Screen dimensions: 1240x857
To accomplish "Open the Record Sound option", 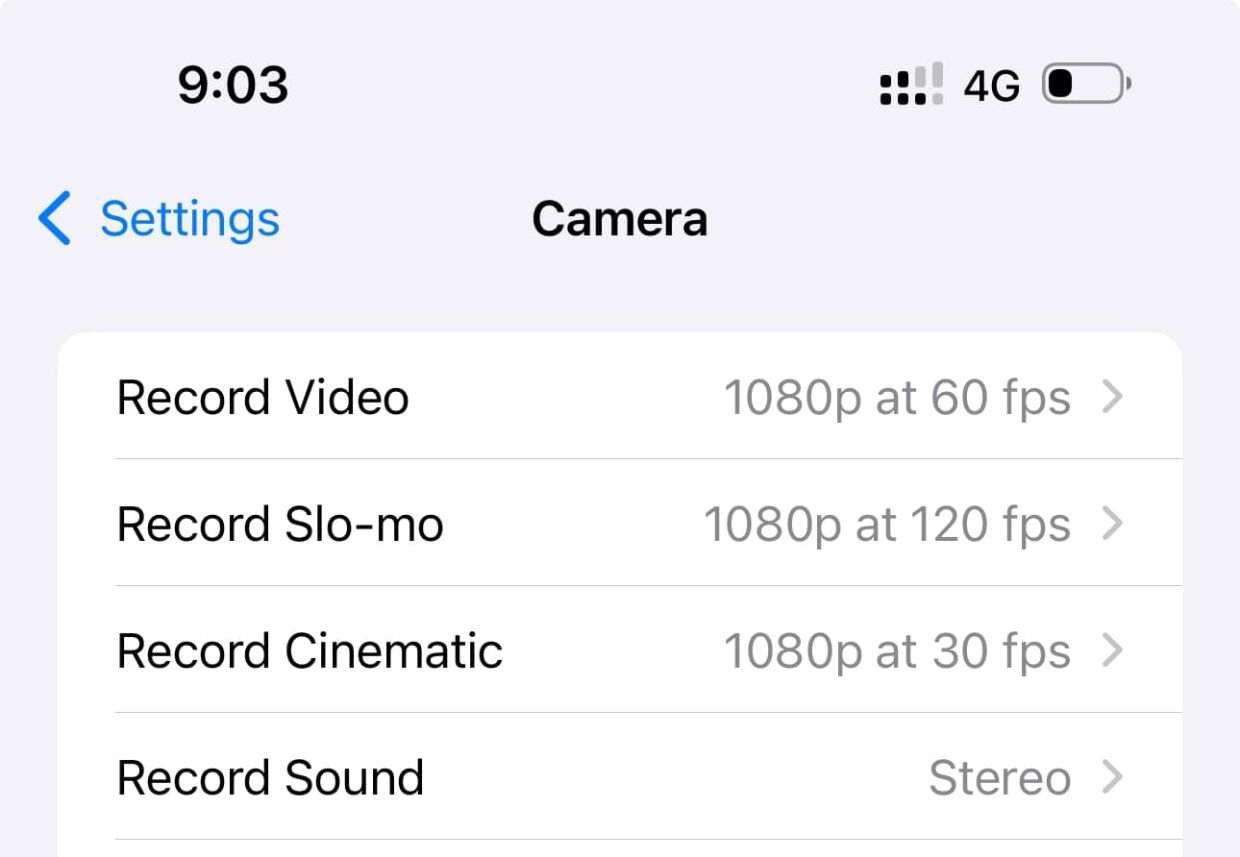I will point(270,779).
